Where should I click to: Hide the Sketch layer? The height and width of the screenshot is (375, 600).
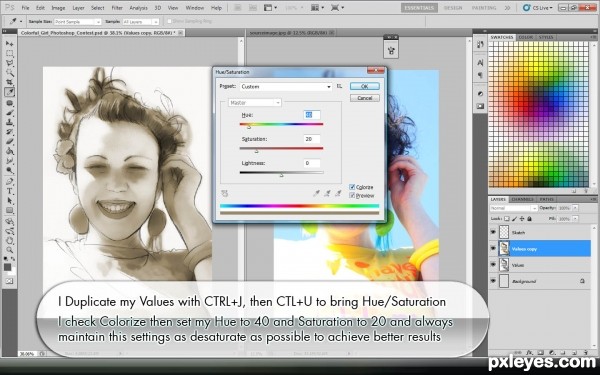[493, 232]
